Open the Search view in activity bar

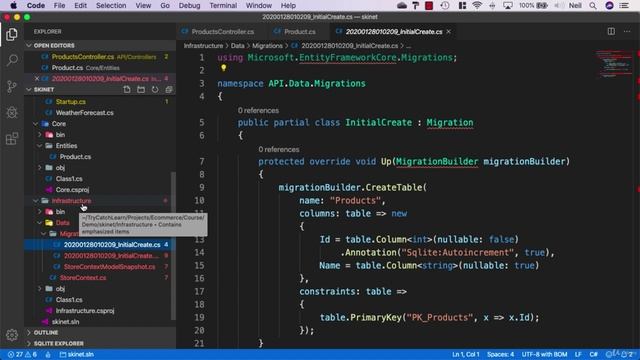pos(12,60)
